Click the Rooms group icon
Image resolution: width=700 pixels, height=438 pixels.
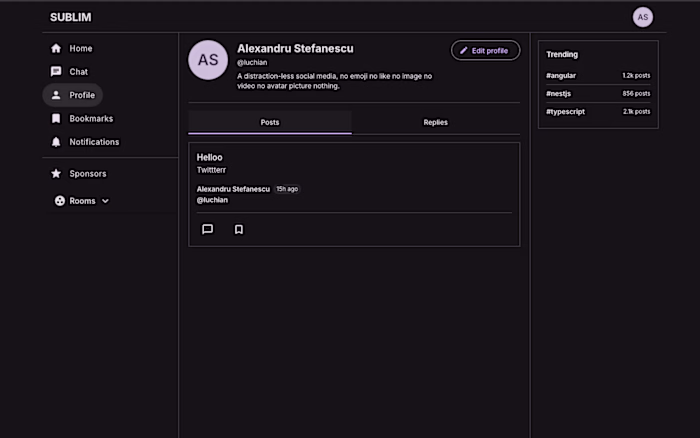click(x=60, y=201)
